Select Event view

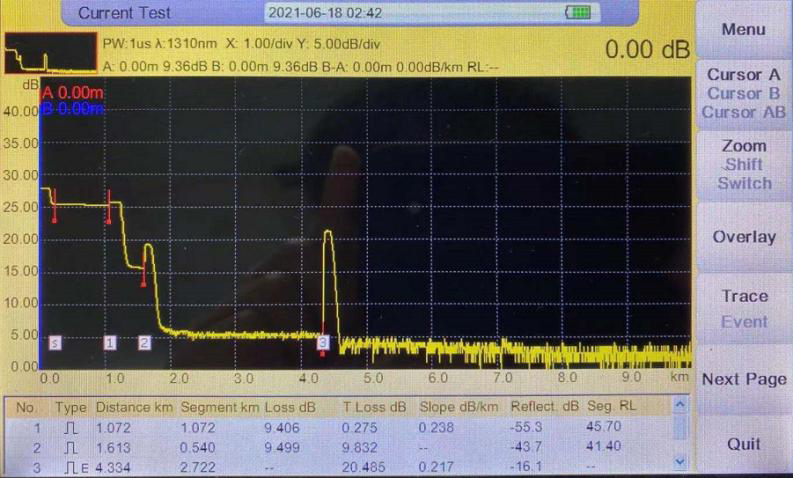coord(744,322)
